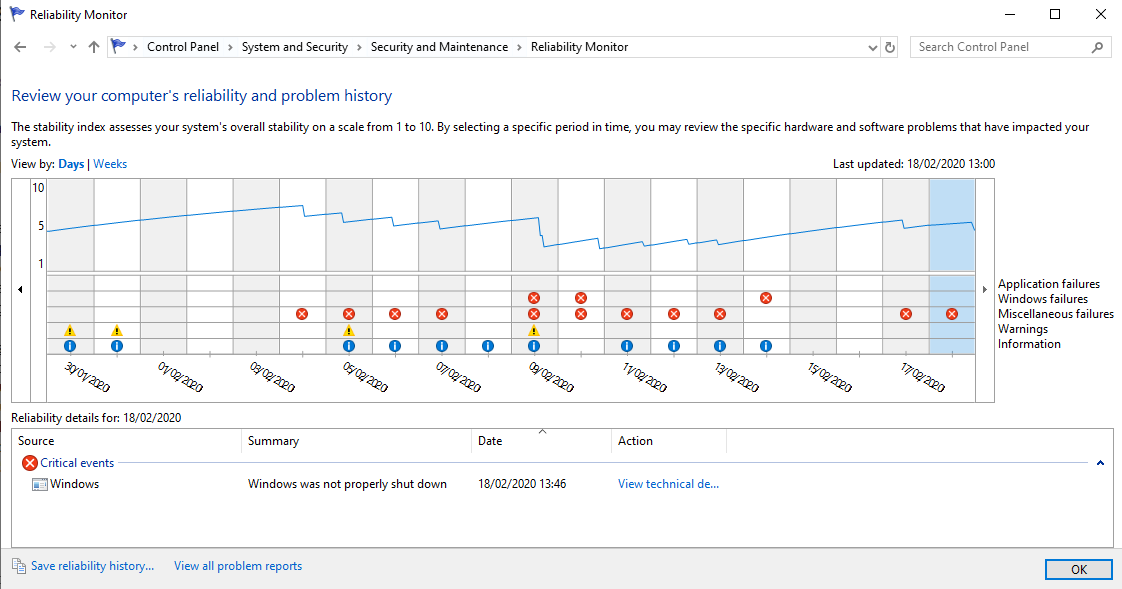Click the red critical event icon on 18/02/2020
The image size is (1122, 589).
coord(950,313)
